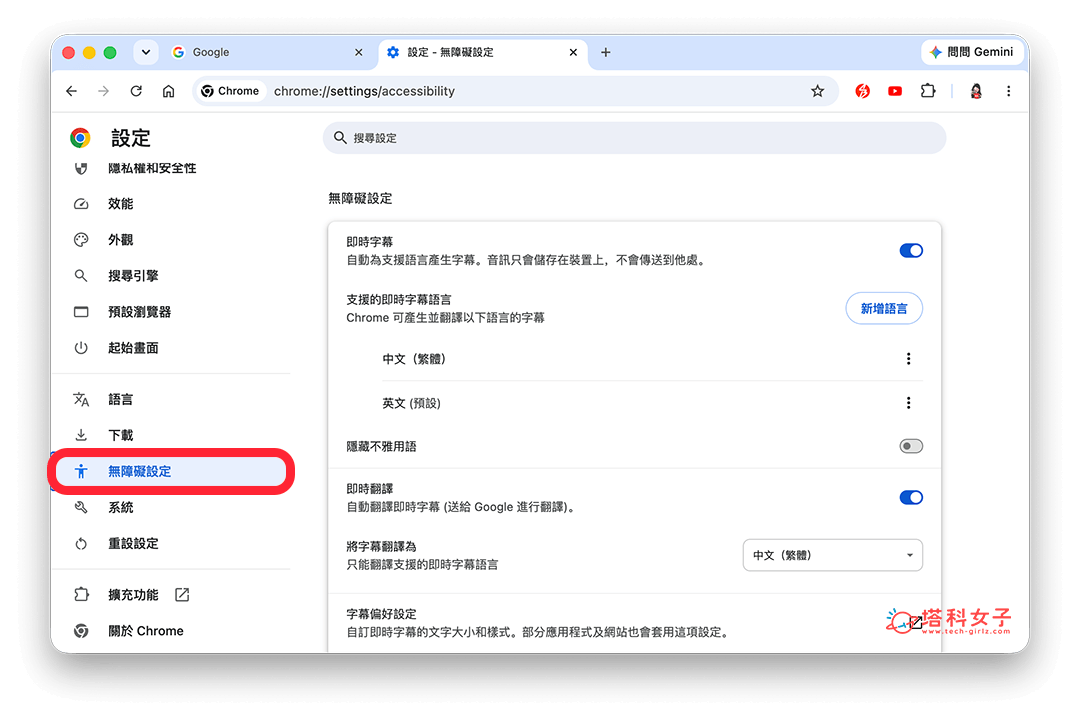
Task: Click the browser back arrow
Action: (x=72, y=91)
